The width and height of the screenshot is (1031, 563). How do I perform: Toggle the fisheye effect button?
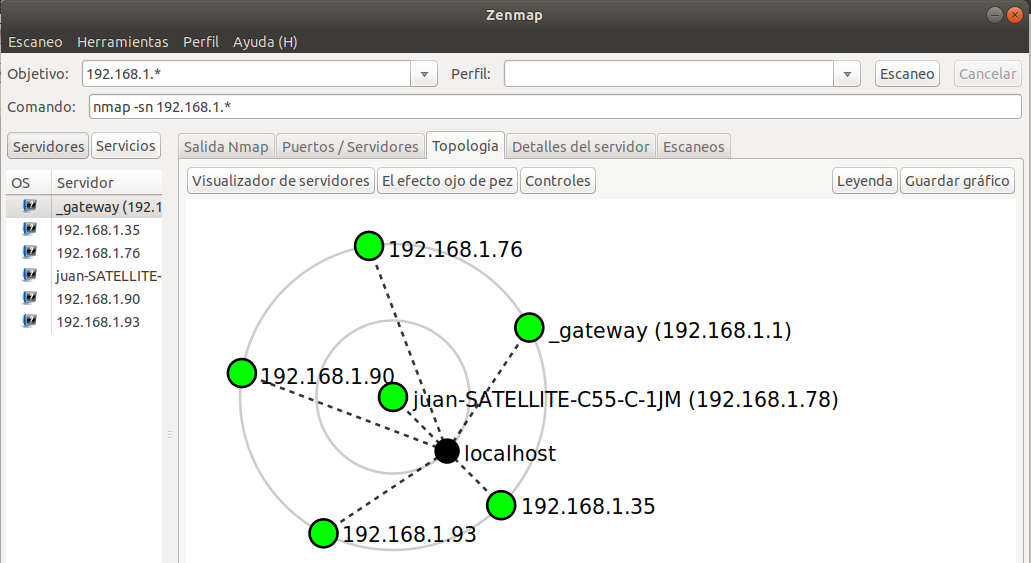[x=447, y=181]
